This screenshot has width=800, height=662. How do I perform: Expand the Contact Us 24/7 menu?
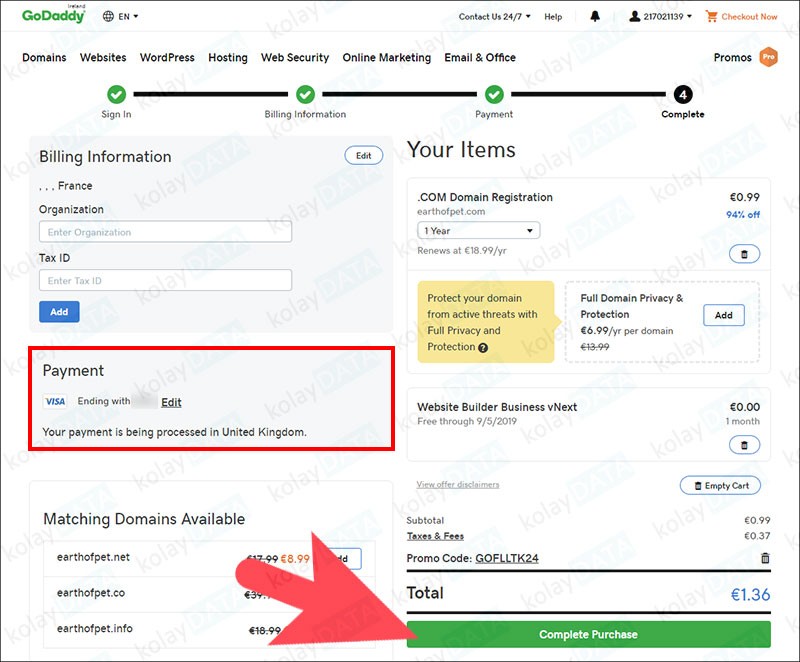(x=494, y=16)
